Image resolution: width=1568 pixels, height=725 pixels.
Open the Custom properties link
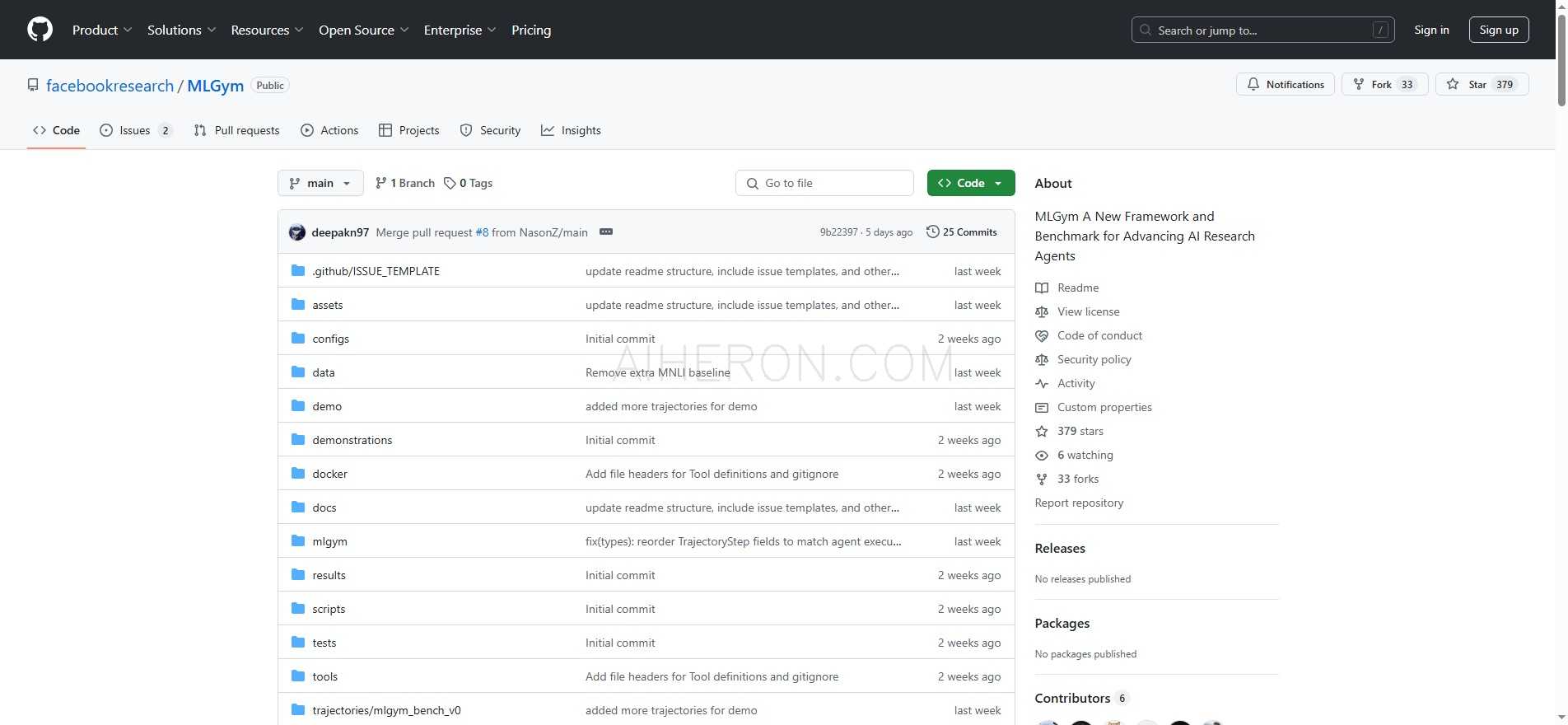click(1104, 407)
